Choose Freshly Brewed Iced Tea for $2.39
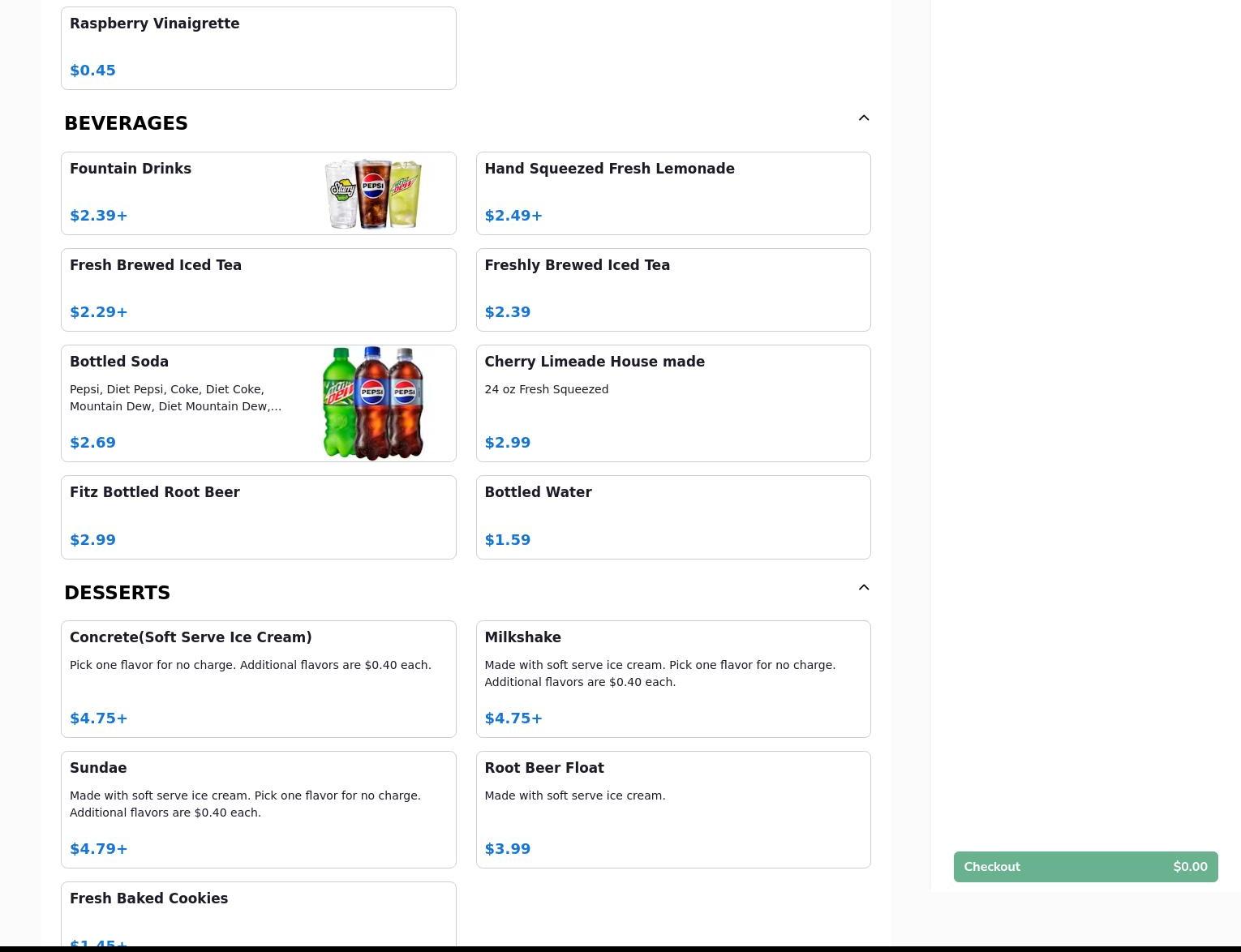1241x952 pixels. tap(672, 289)
